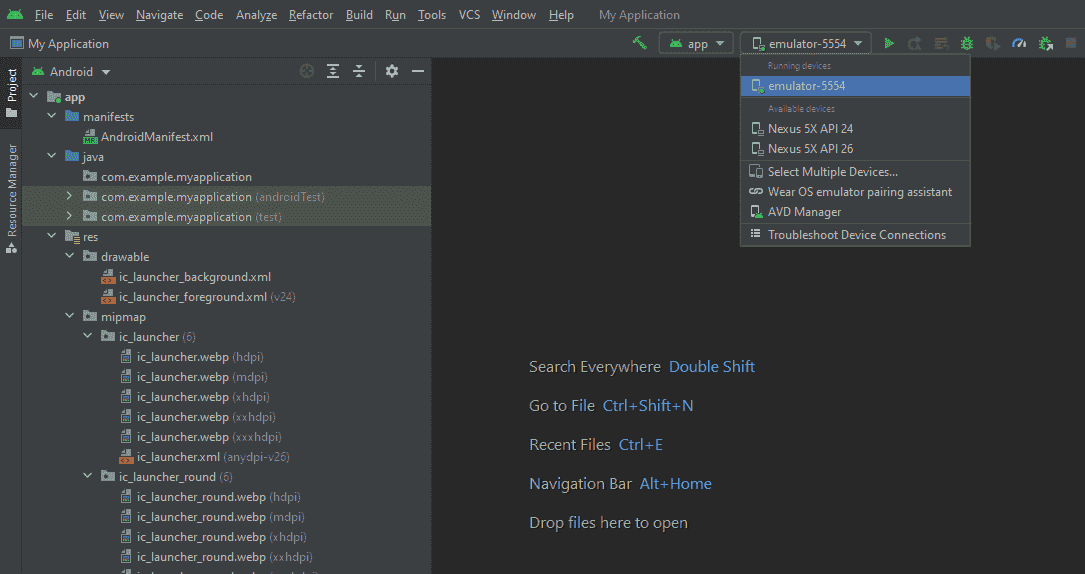Click the Apply Code Changes icon
The width and height of the screenshot is (1085, 574).
click(x=941, y=44)
